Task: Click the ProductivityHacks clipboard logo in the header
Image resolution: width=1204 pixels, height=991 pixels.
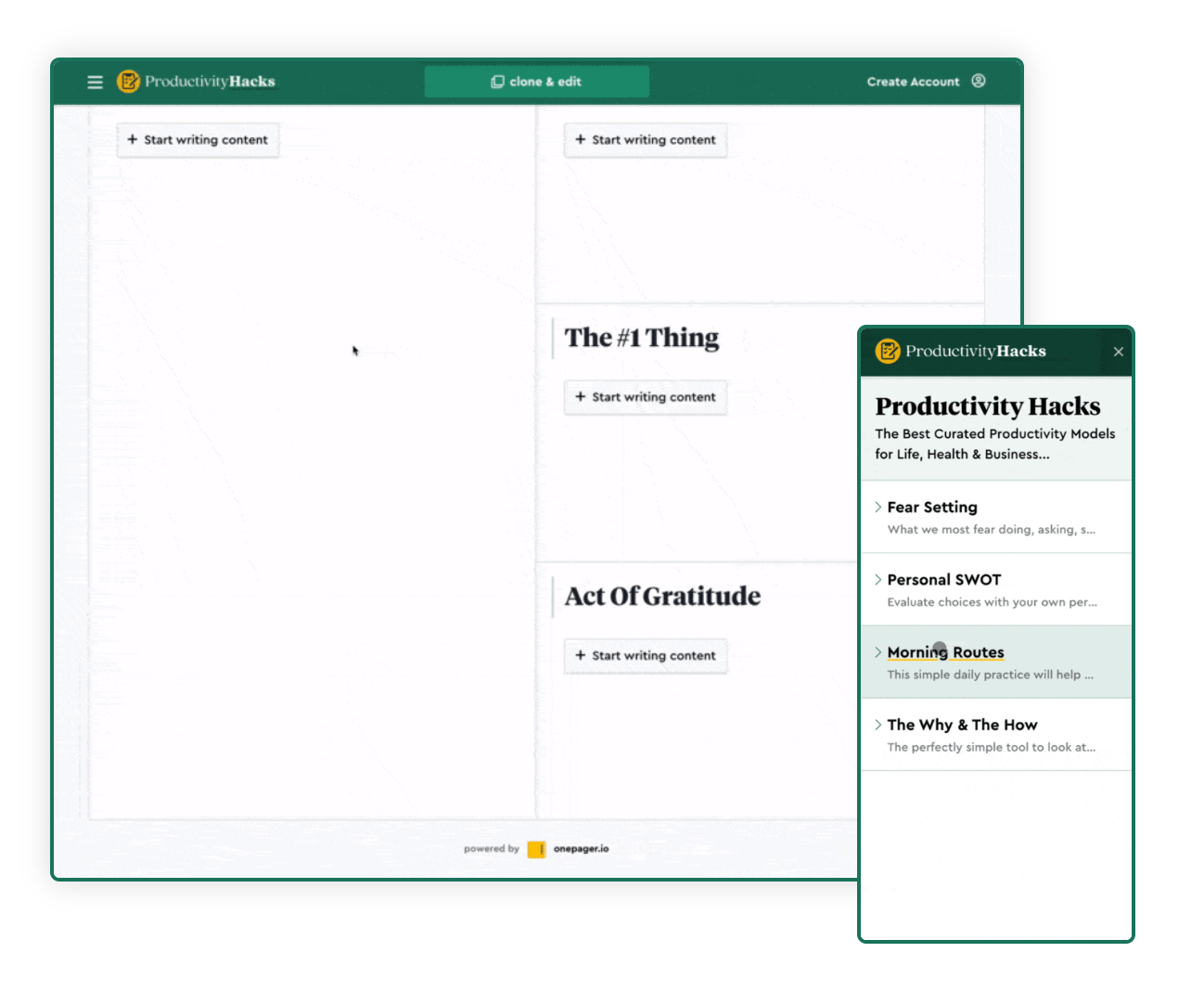Action: [128, 82]
